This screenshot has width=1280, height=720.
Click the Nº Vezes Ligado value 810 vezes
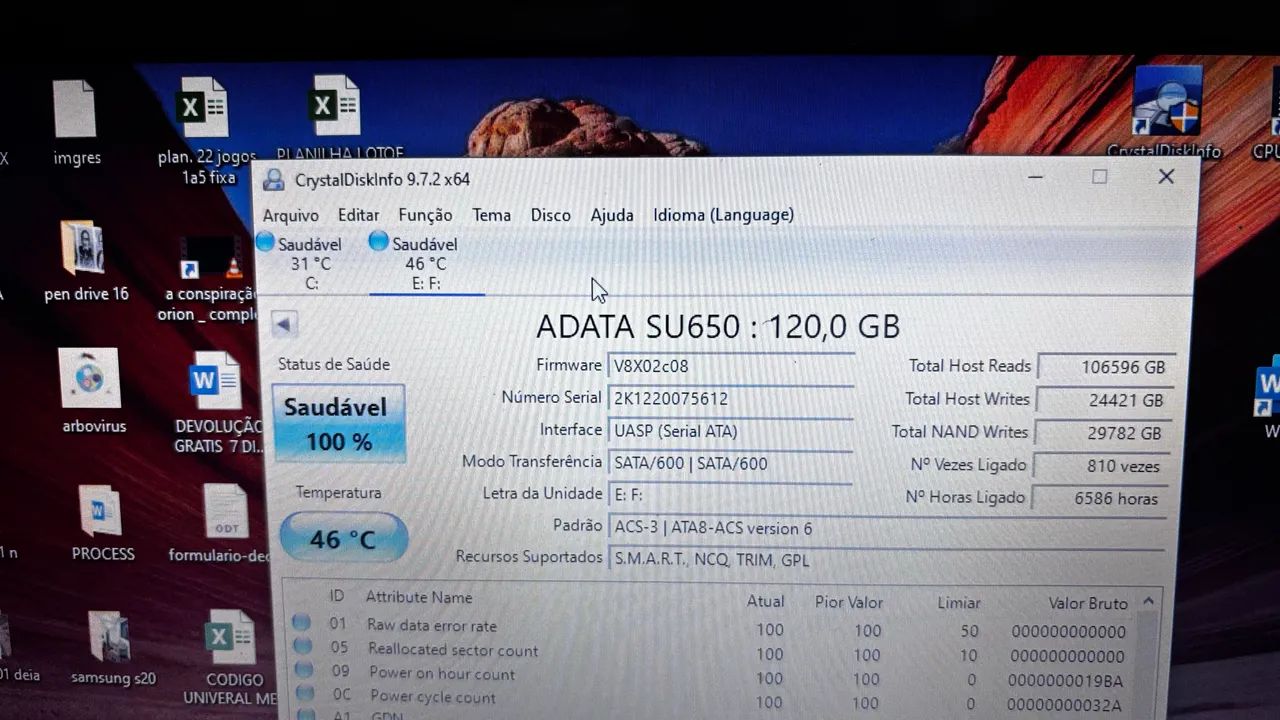pos(1102,466)
